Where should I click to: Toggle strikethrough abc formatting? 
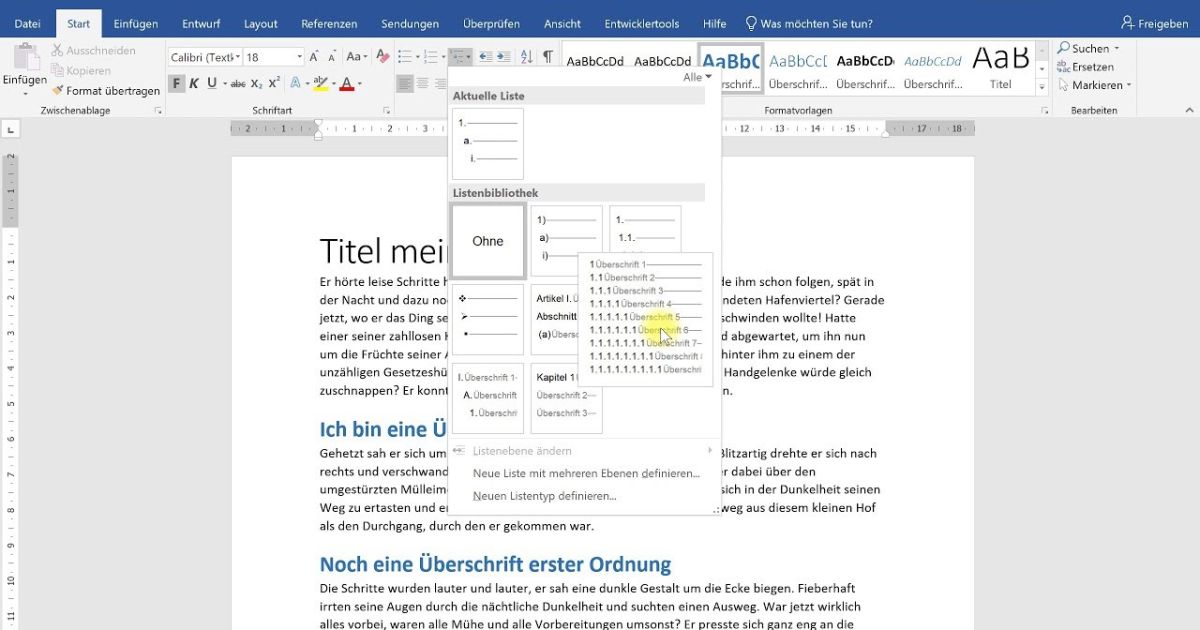[x=238, y=84]
